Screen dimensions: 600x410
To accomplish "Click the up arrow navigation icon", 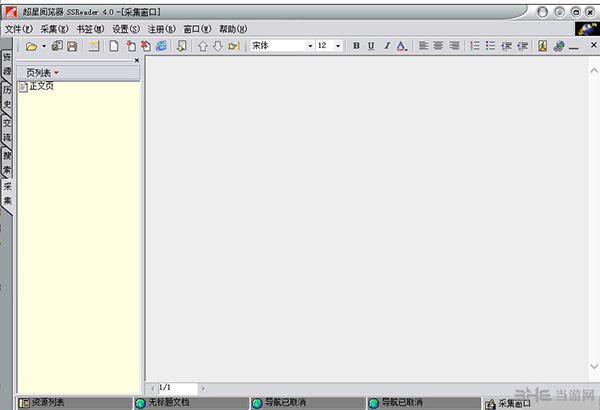I will click(203, 46).
